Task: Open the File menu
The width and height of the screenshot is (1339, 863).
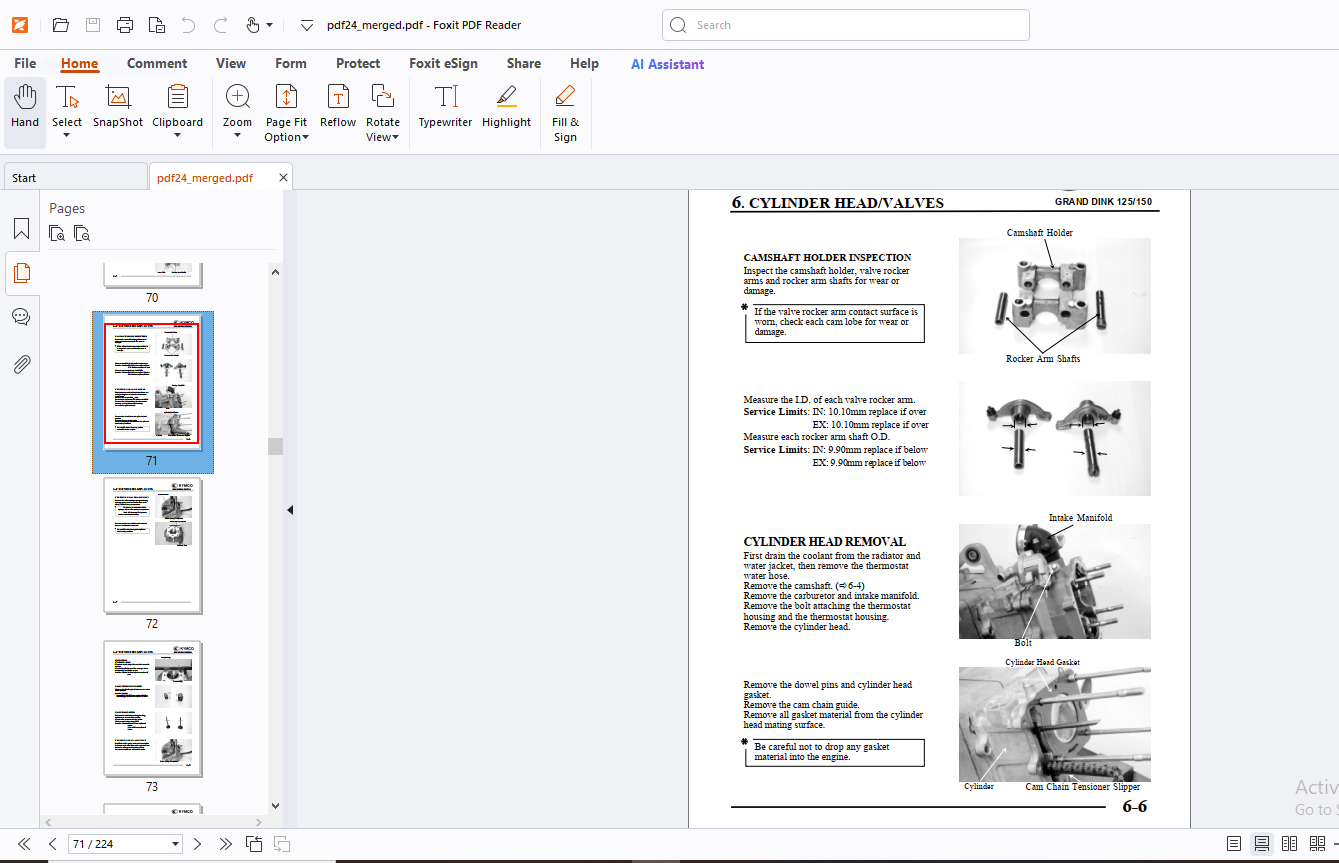Action: [25, 63]
